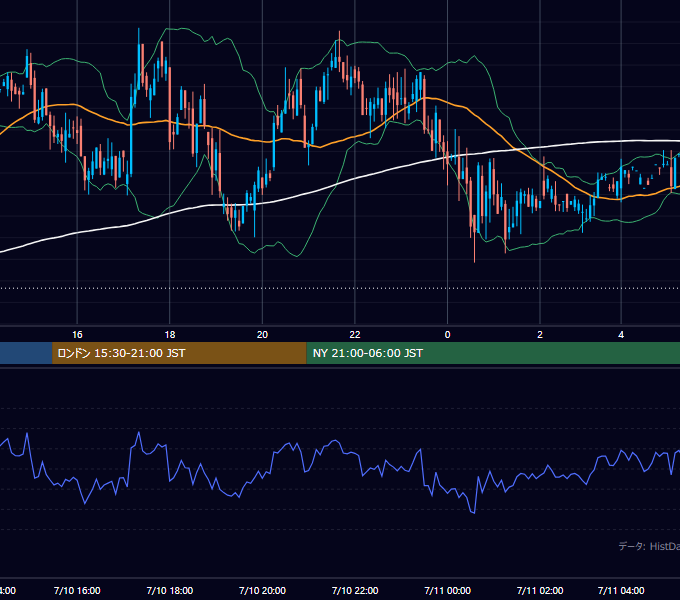Click the London session bar 15:30-21:00 JST
This screenshot has width=680, height=600.
pyautogui.click(x=179, y=353)
